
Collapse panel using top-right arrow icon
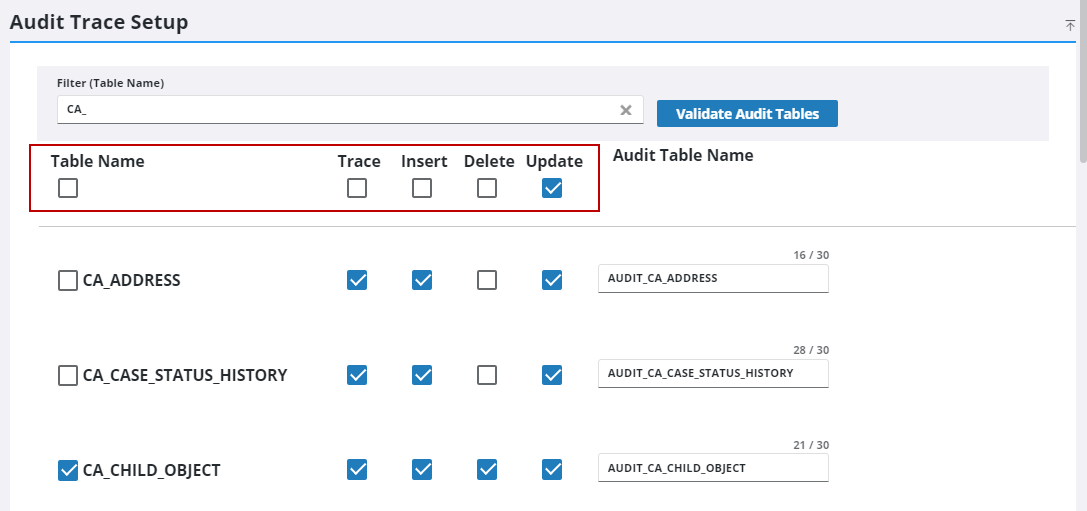pyautogui.click(x=1070, y=25)
